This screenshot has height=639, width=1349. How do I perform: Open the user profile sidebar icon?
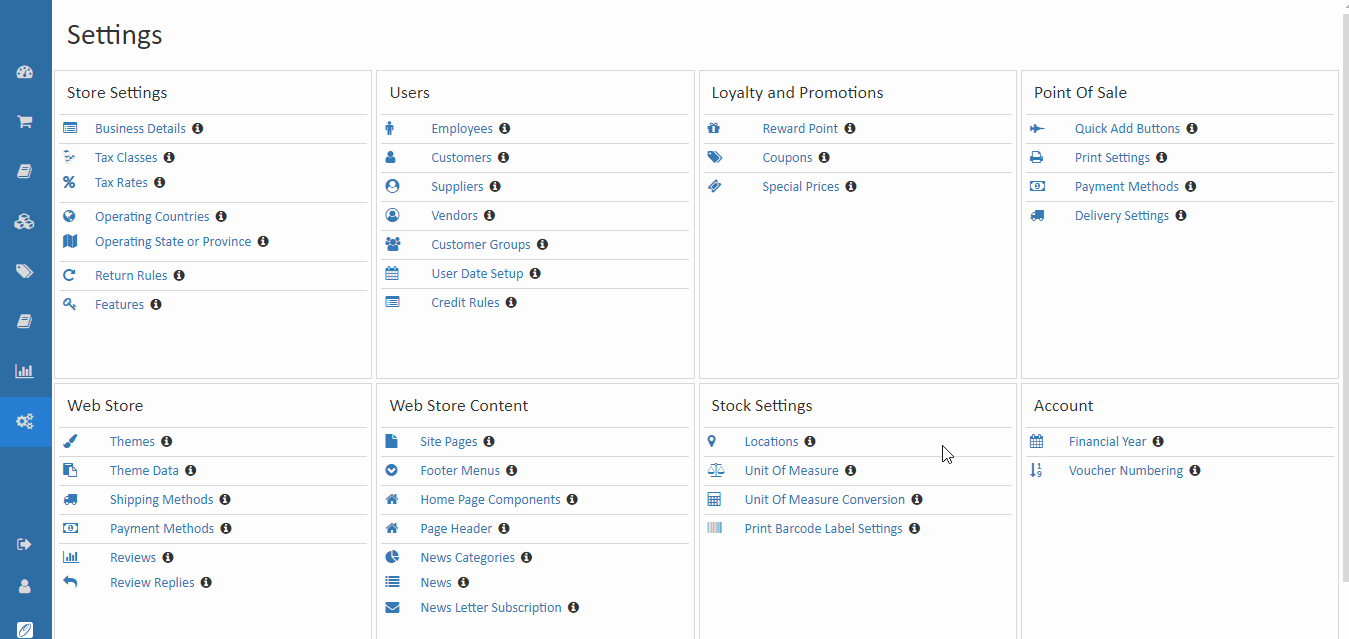click(x=25, y=587)
